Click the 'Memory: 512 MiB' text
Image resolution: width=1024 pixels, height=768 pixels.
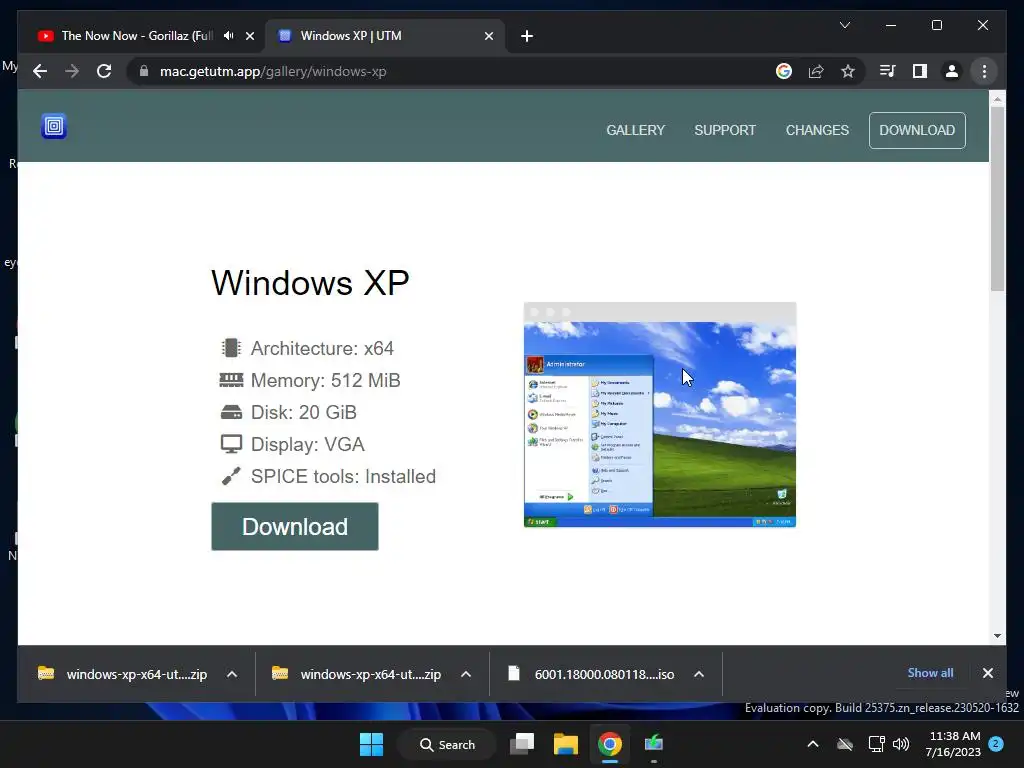click(325, 380)
